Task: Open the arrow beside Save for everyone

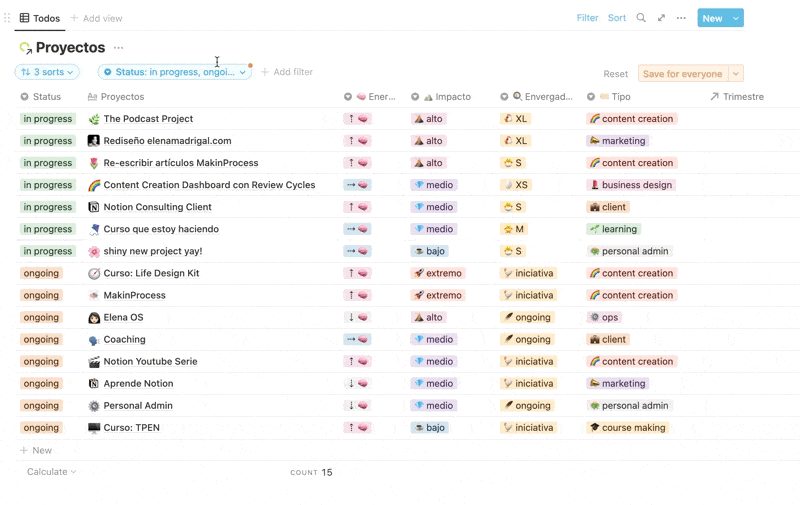Action: [736, 73]
